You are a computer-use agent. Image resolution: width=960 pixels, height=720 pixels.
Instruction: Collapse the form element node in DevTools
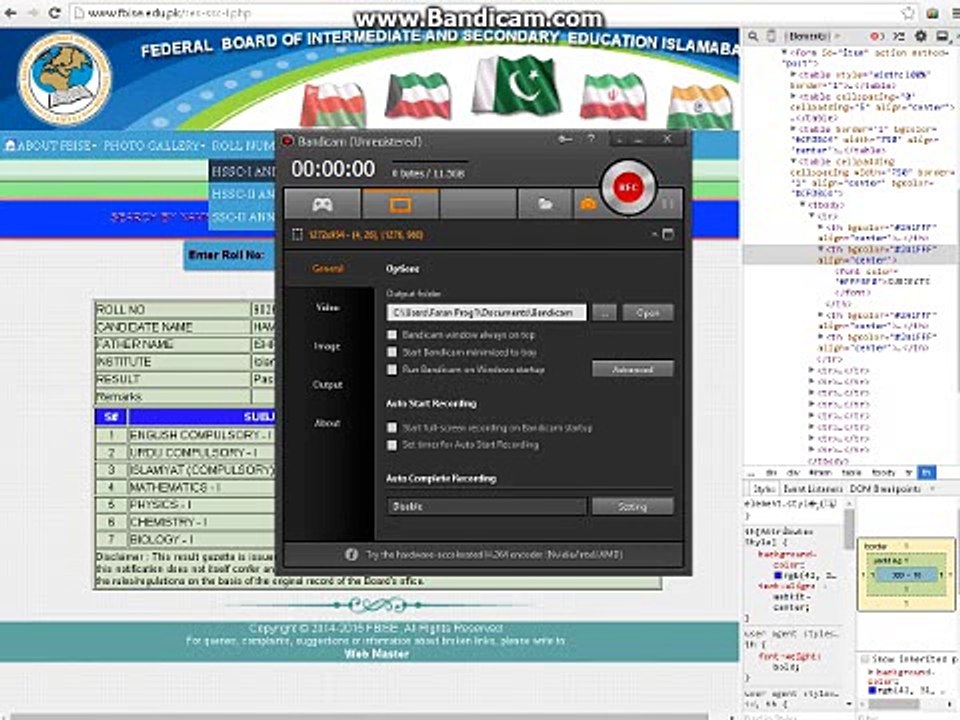tap(784, 53)
